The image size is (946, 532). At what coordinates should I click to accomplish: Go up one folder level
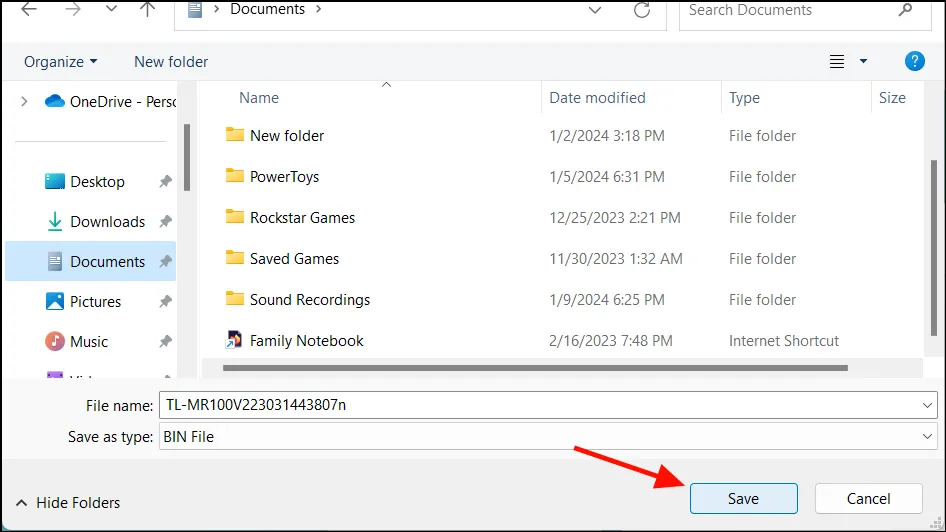(147, 10)
